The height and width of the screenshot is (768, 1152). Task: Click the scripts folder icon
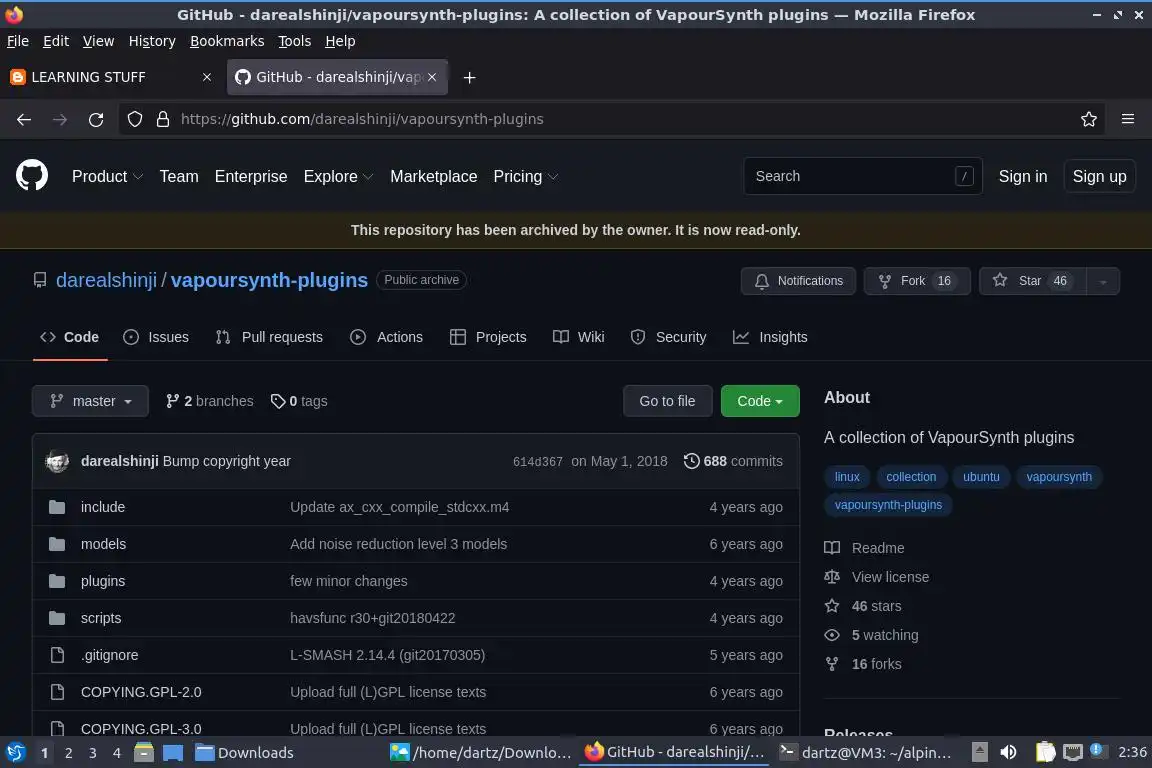tap(57, 618)
